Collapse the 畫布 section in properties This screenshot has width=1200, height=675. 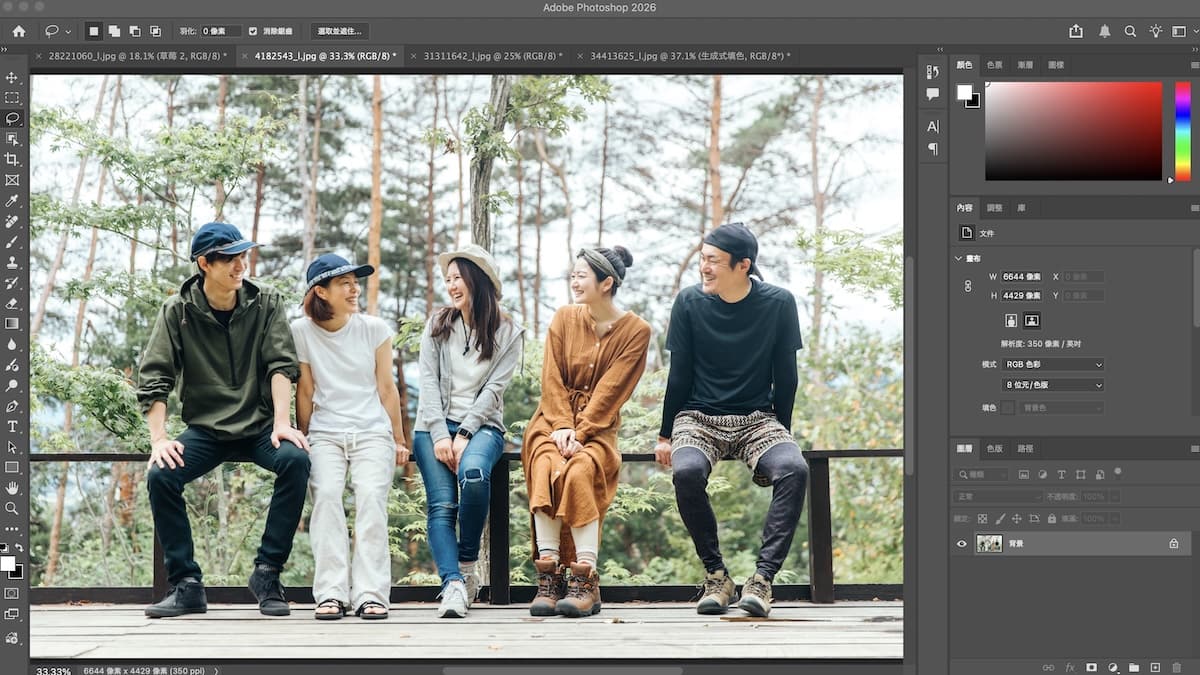coord(959,258)
